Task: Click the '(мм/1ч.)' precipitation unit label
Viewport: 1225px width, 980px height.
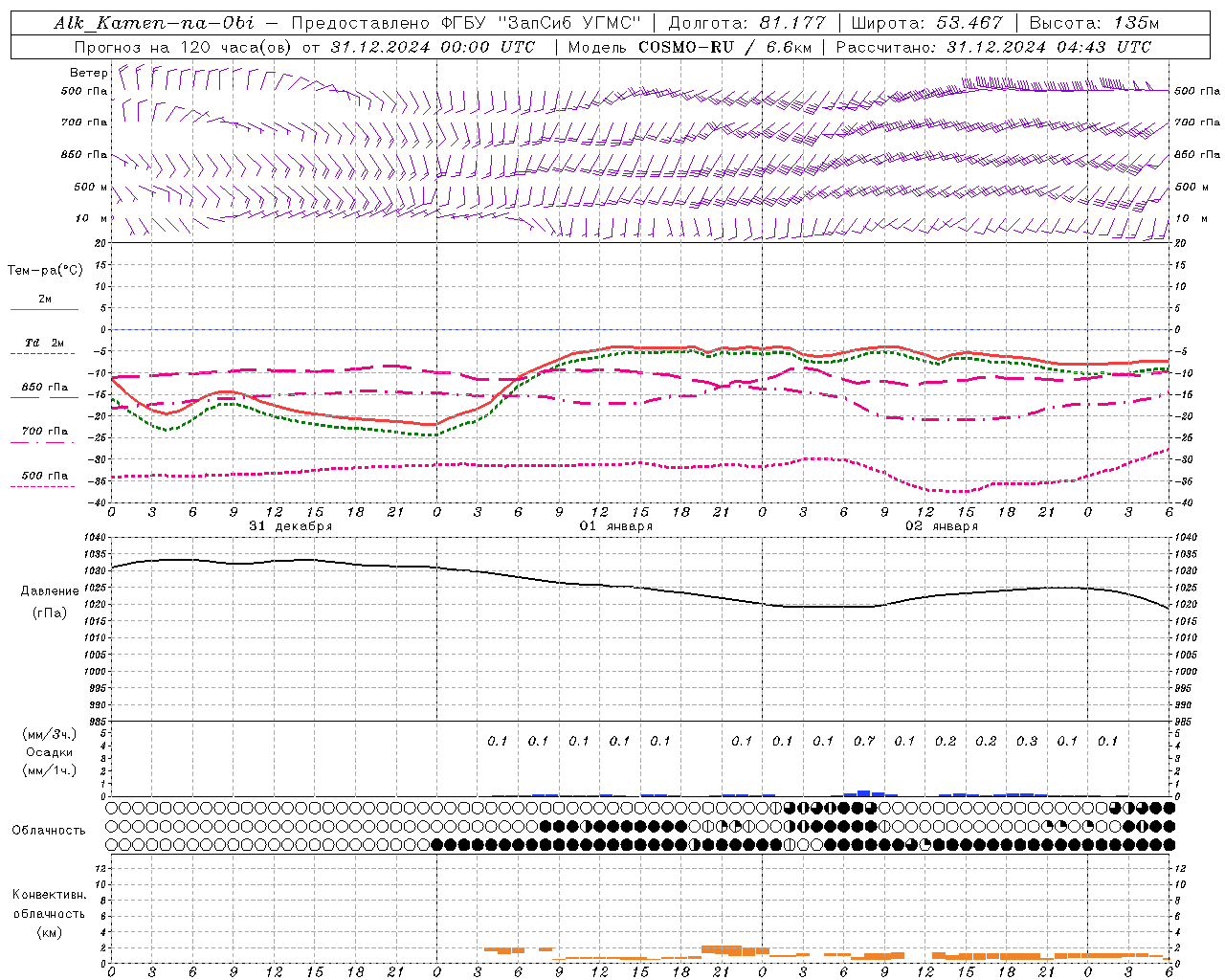Action: [x=50, y=770]
